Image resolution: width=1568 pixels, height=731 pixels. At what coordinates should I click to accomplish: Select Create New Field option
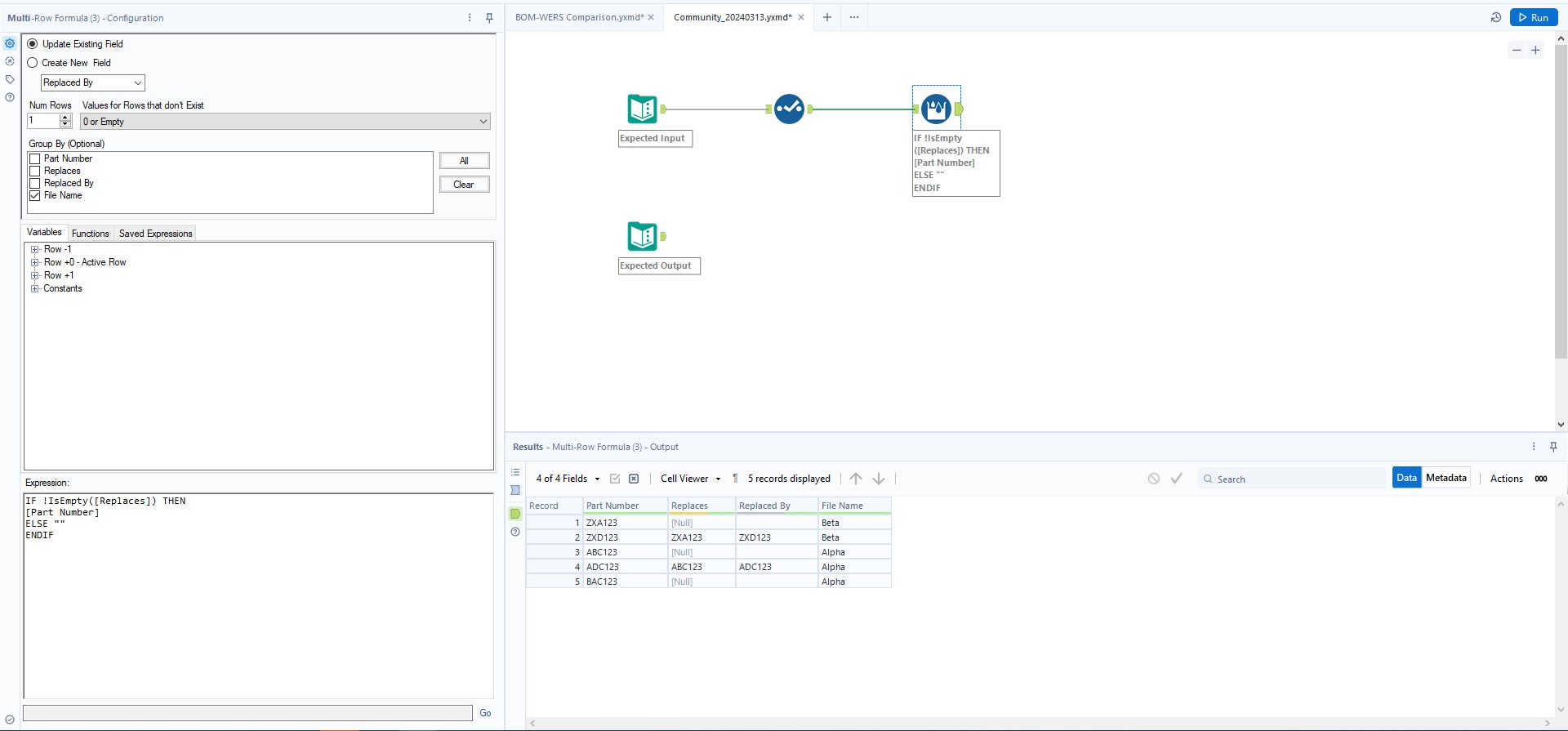[33, 63]
